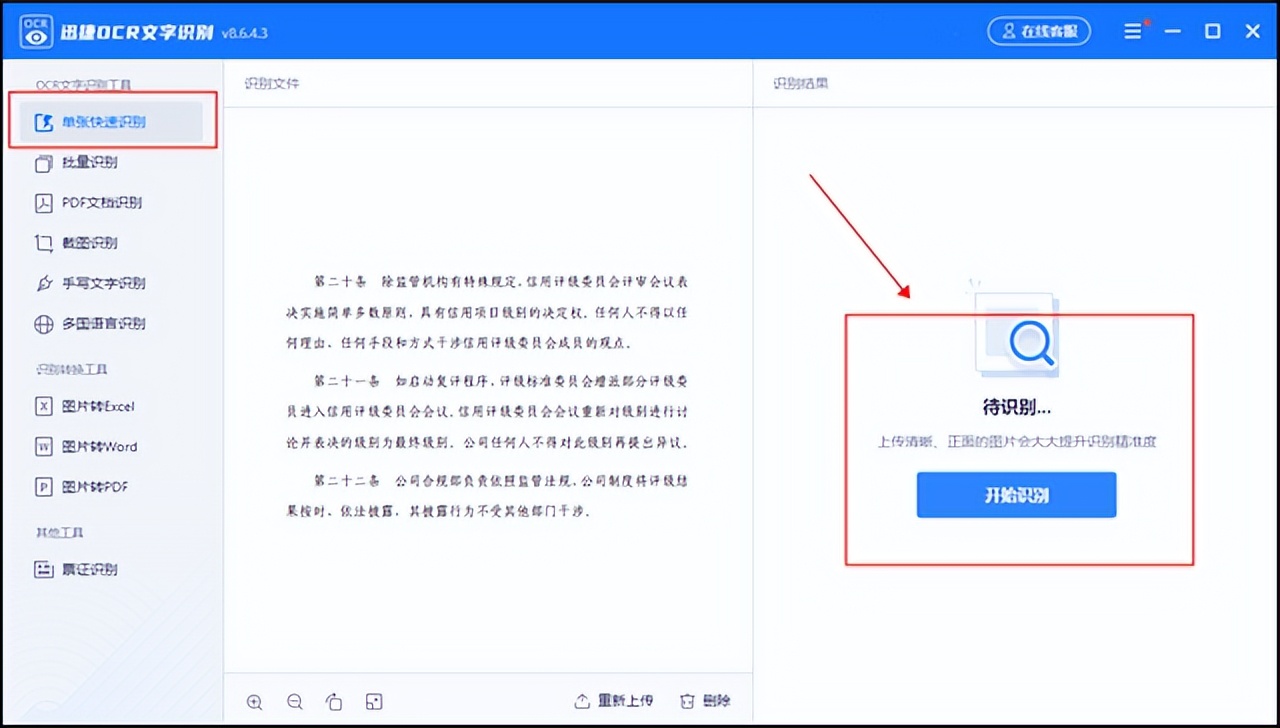Click the OCR logo in the title bar
The width and height of the screenshot is (1280, 728).
coord(35,30)
